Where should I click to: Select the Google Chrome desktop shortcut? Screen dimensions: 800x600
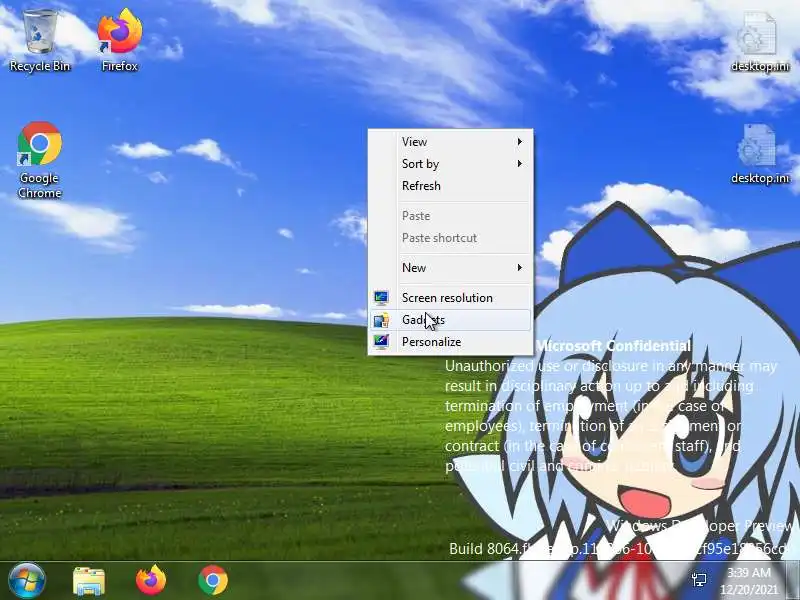(40, 160)
